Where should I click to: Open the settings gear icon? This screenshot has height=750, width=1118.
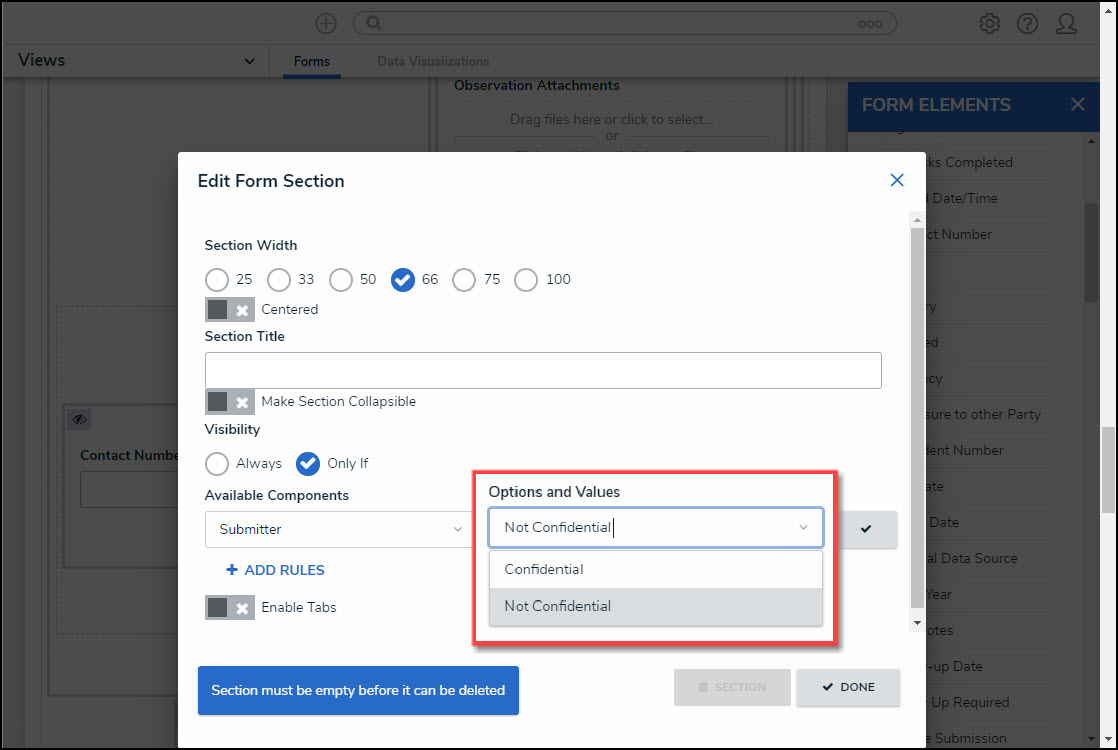pos(989,24)
